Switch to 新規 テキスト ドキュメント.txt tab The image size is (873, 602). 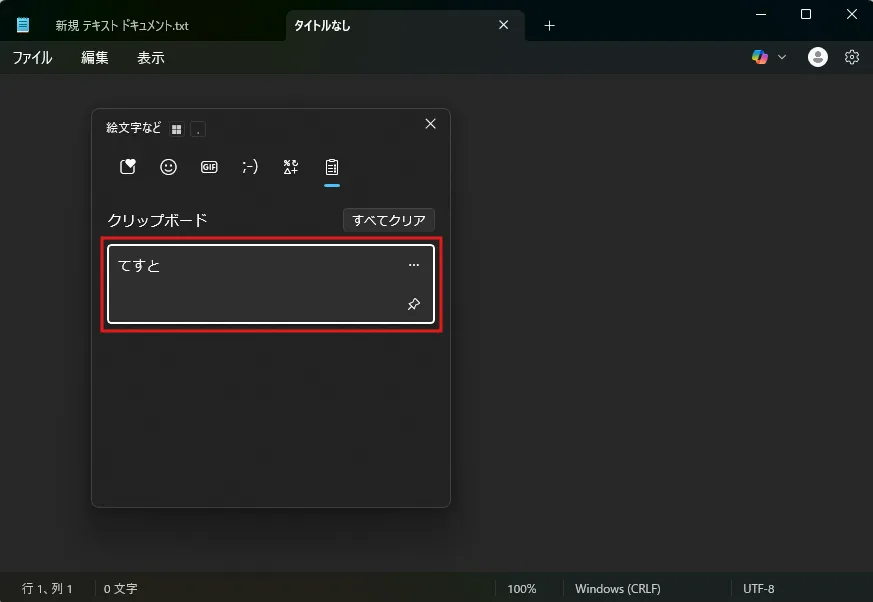(x=122, y=26)
